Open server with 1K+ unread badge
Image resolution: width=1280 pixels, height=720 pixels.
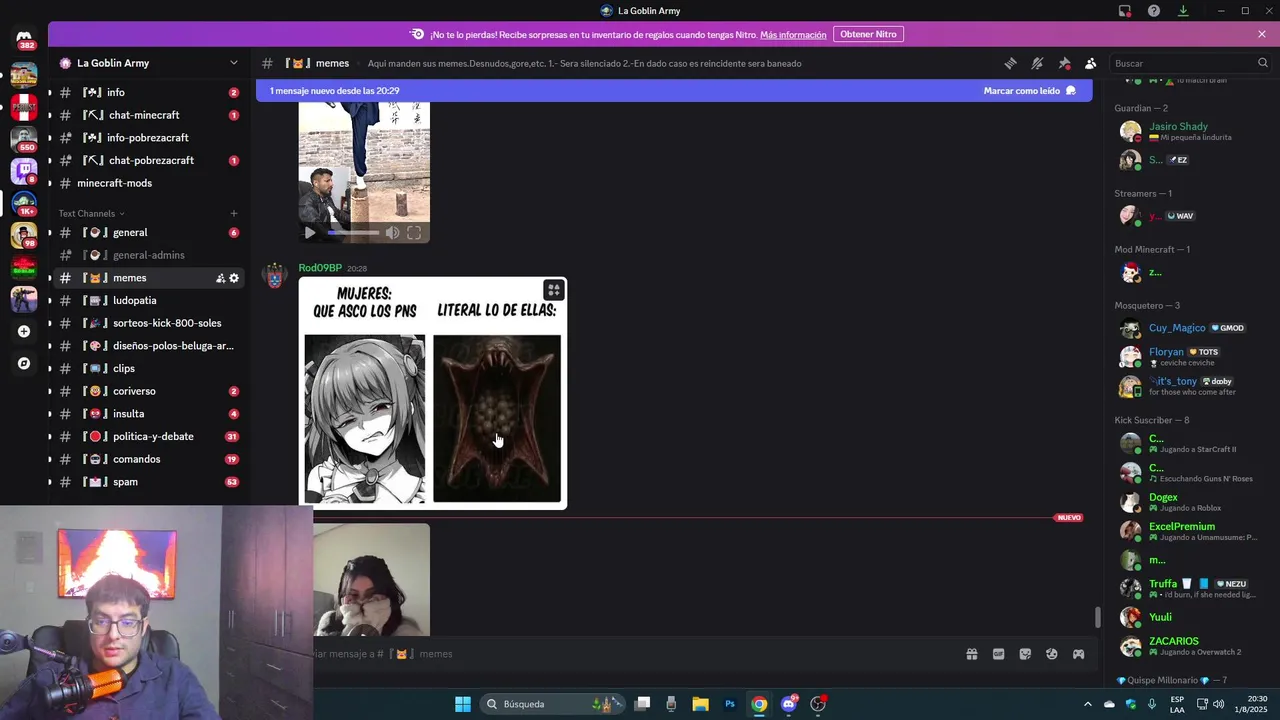[x=24, y=203]
